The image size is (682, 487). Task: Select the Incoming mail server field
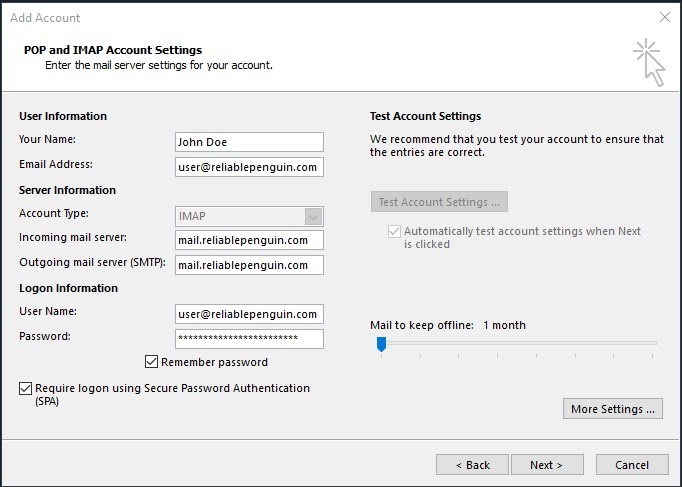tap(249, 240)
